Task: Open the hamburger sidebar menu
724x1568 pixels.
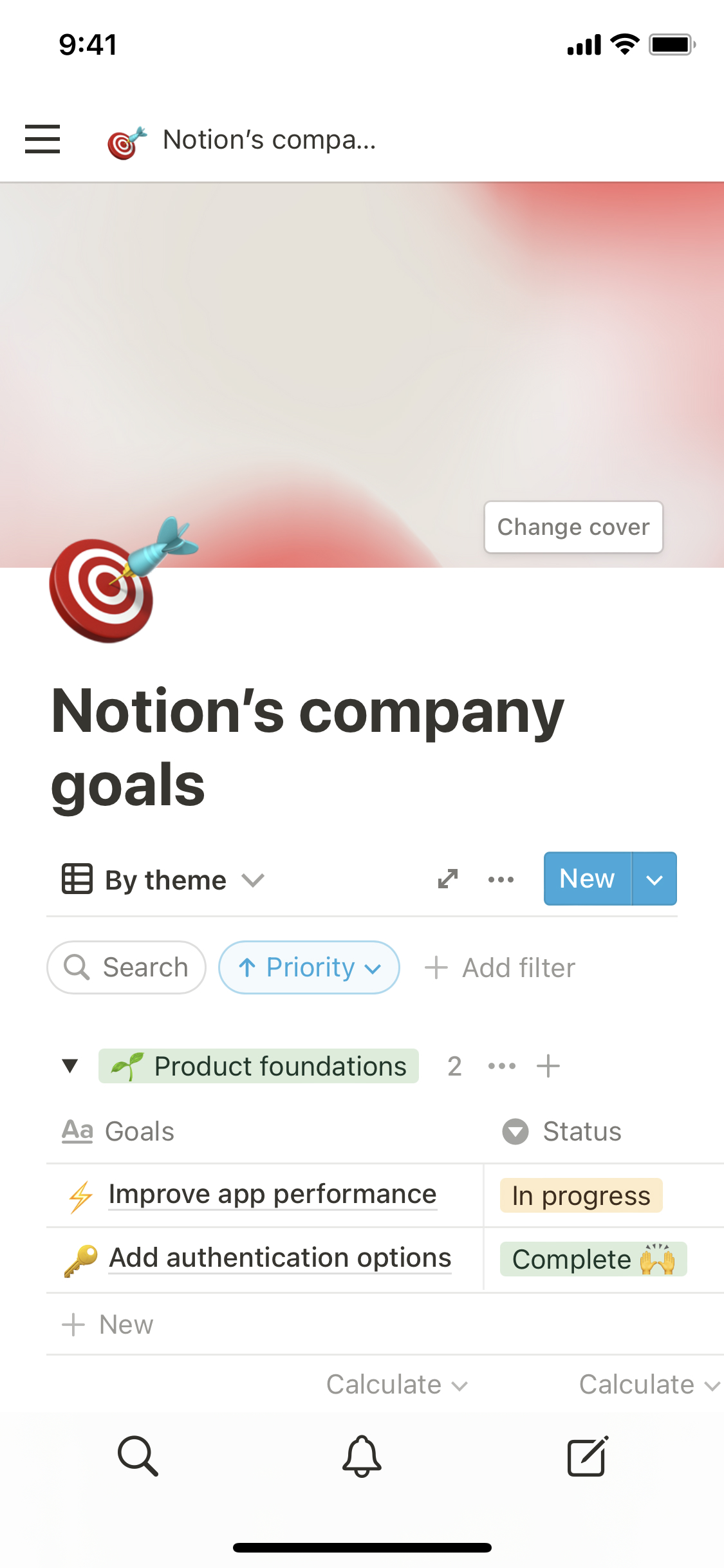Action: pyautogui.click(x=42, y=139)
